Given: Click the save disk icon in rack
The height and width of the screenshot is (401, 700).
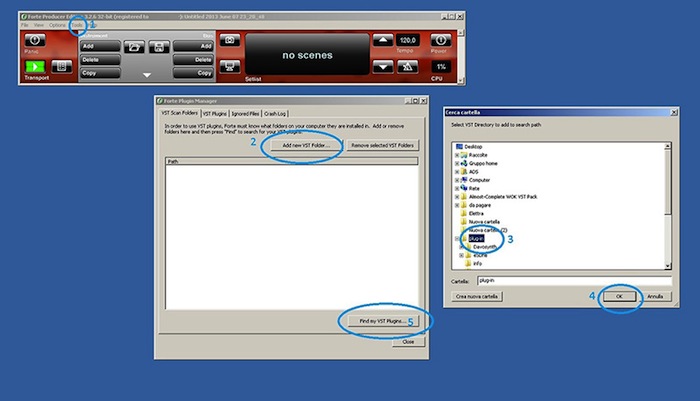Looking at the screenshot, I should 158,46.
